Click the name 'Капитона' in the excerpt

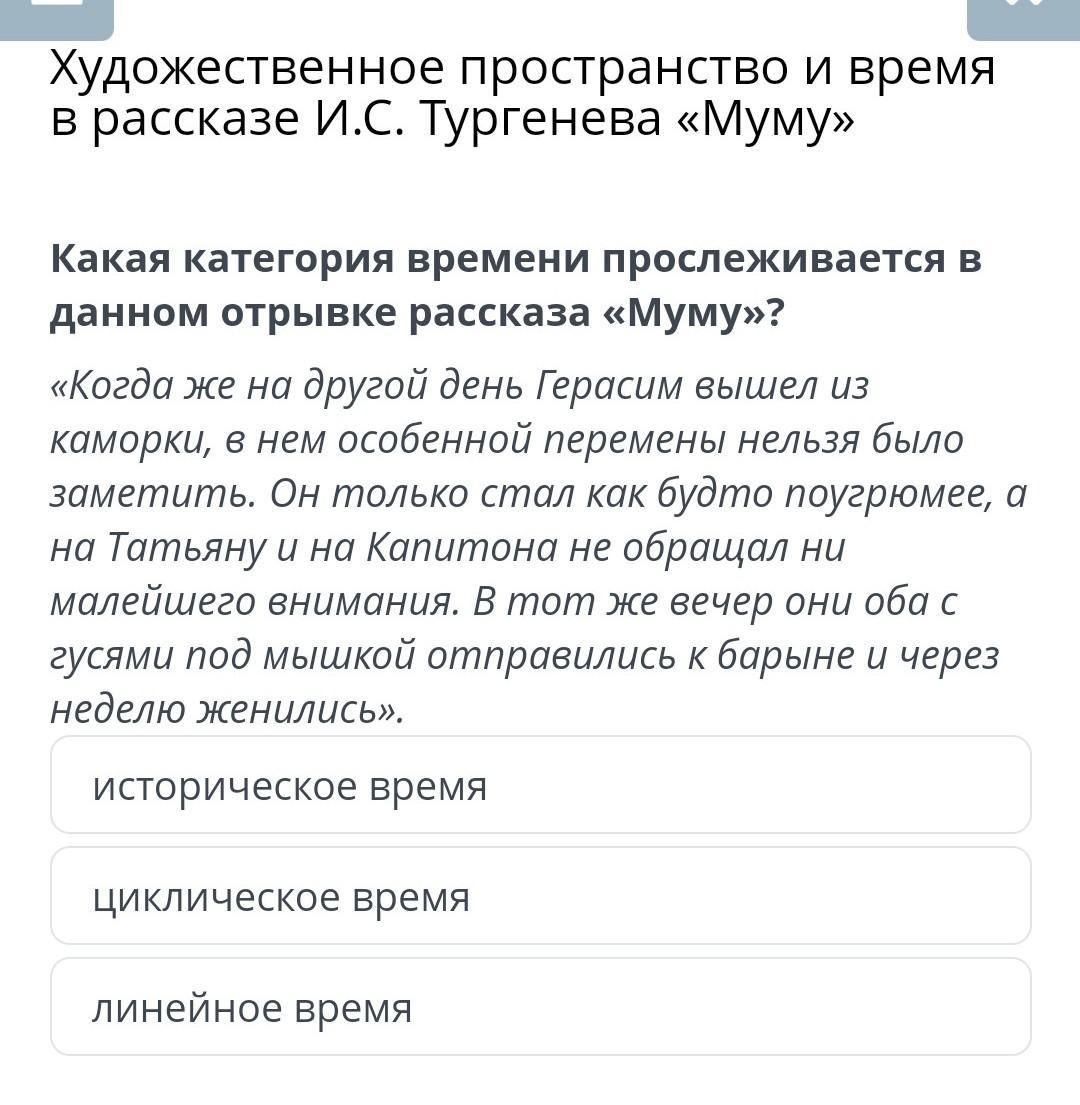coord(461,547)
